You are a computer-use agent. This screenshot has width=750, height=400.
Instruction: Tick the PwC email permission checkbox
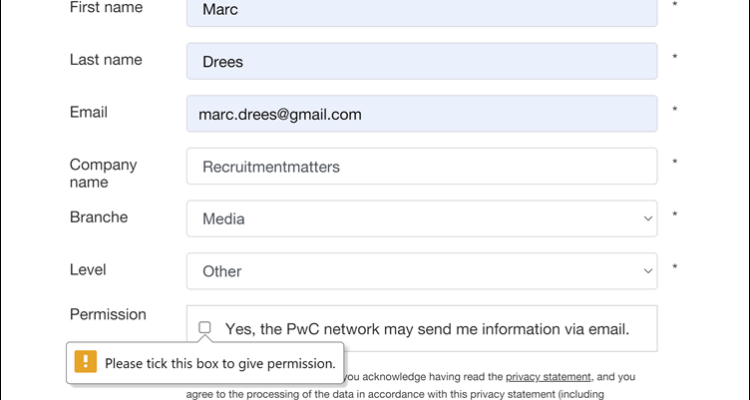click(205, 327)
